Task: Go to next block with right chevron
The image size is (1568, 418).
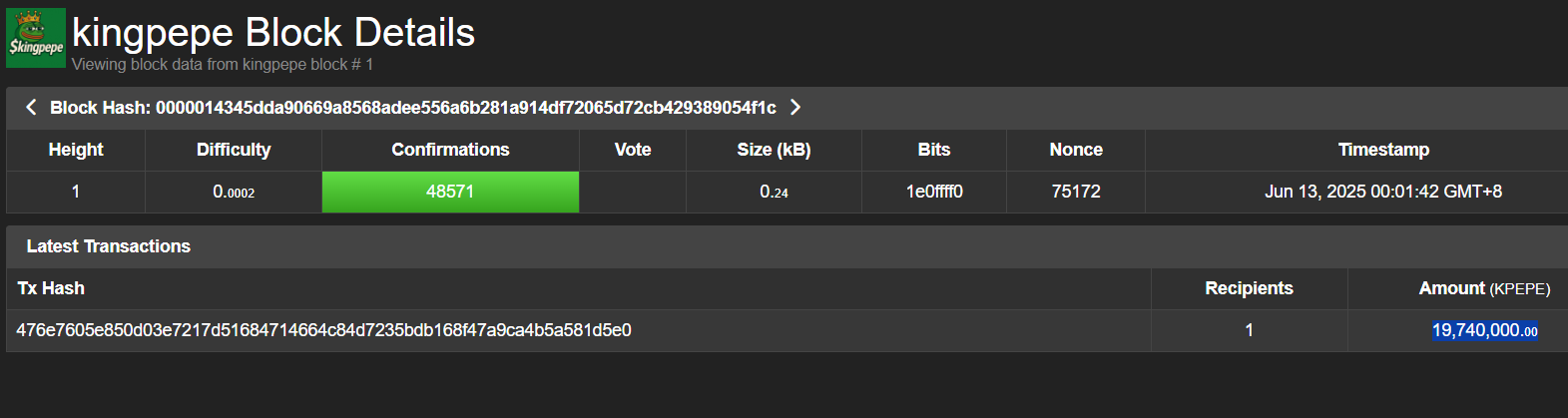Action: click(x=795, y=107)
